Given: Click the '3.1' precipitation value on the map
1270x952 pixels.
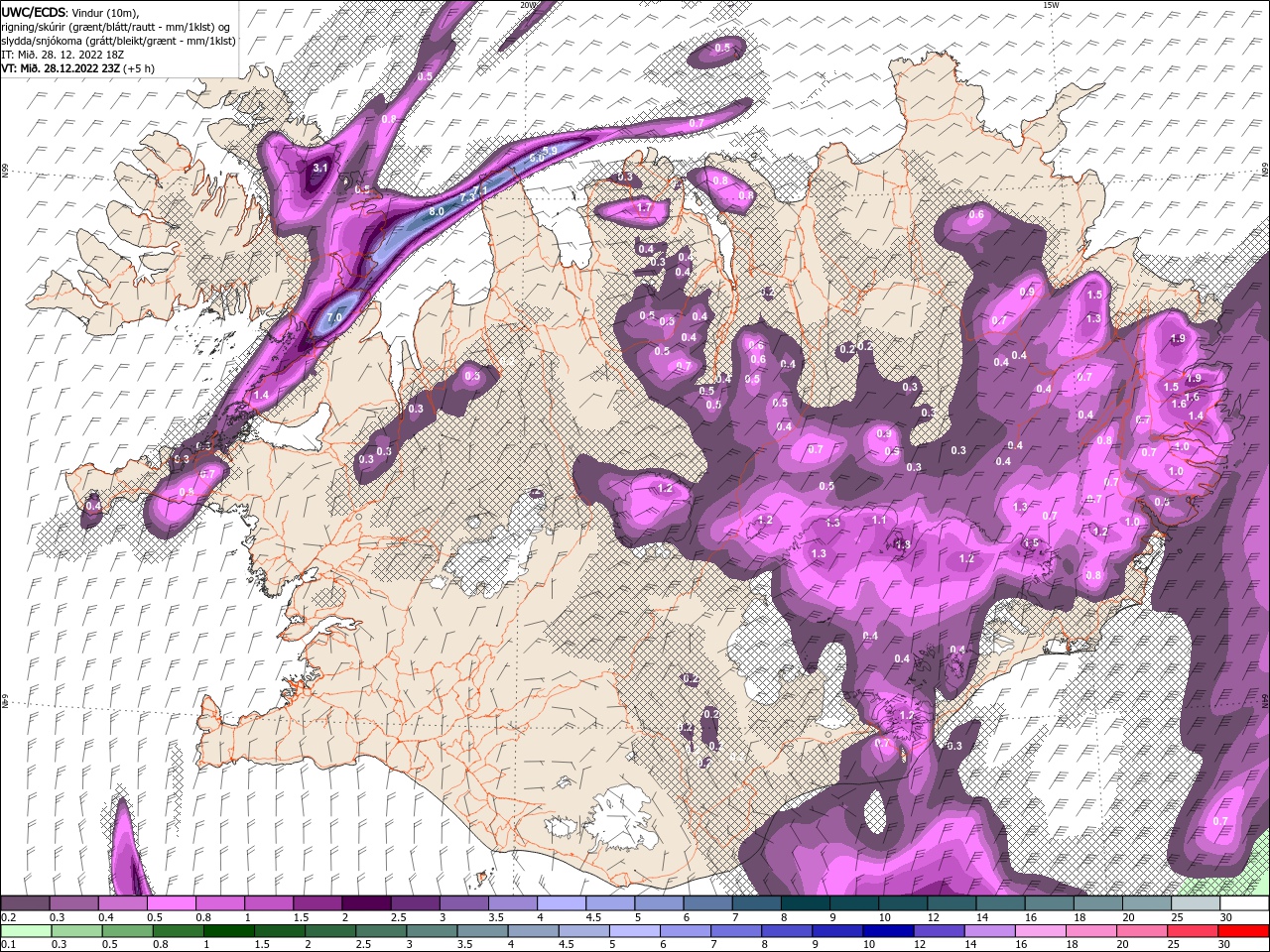Looking at the screenshot, I should 319,169.
